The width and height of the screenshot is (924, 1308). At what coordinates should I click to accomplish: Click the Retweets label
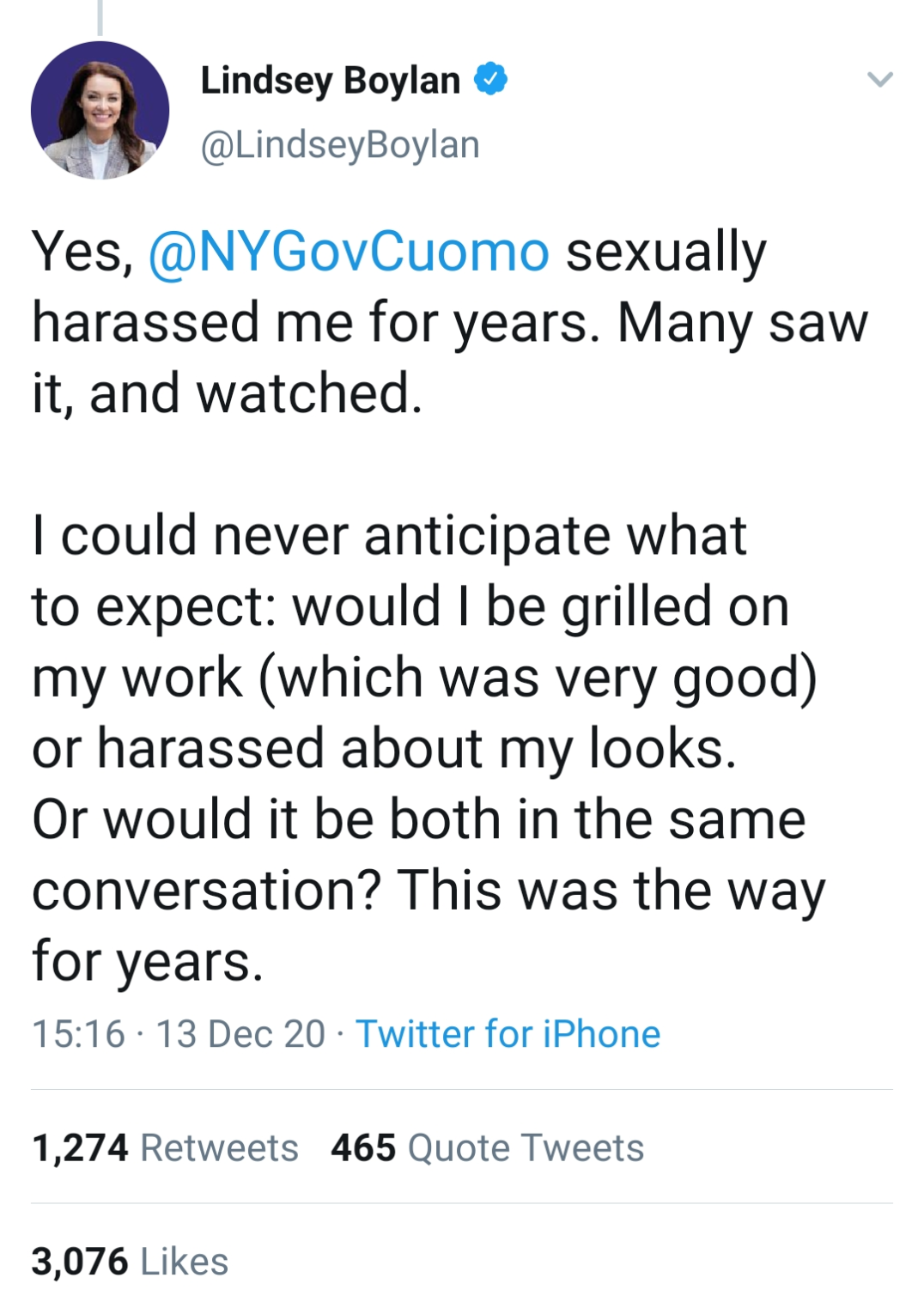point(219,1147)
